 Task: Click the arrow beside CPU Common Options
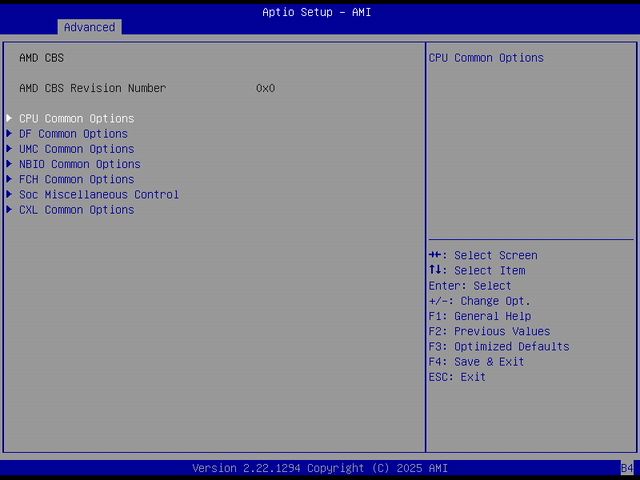coord(9,118)
